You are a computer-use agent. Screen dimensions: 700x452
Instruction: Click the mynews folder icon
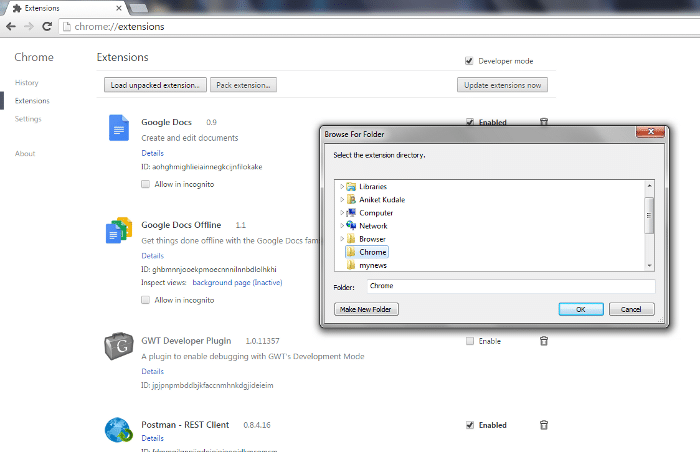[351, 265]
